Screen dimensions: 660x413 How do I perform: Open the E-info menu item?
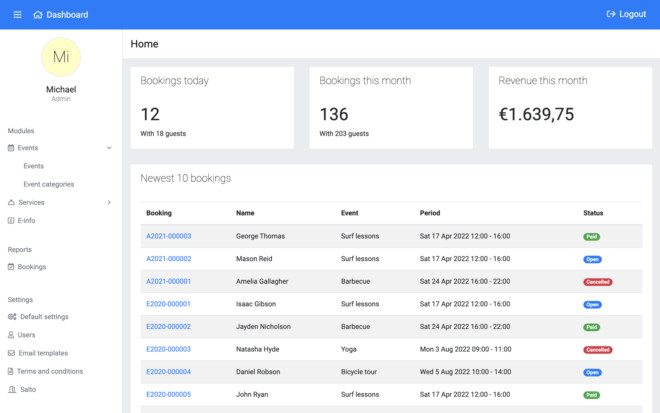coord(27,221)
